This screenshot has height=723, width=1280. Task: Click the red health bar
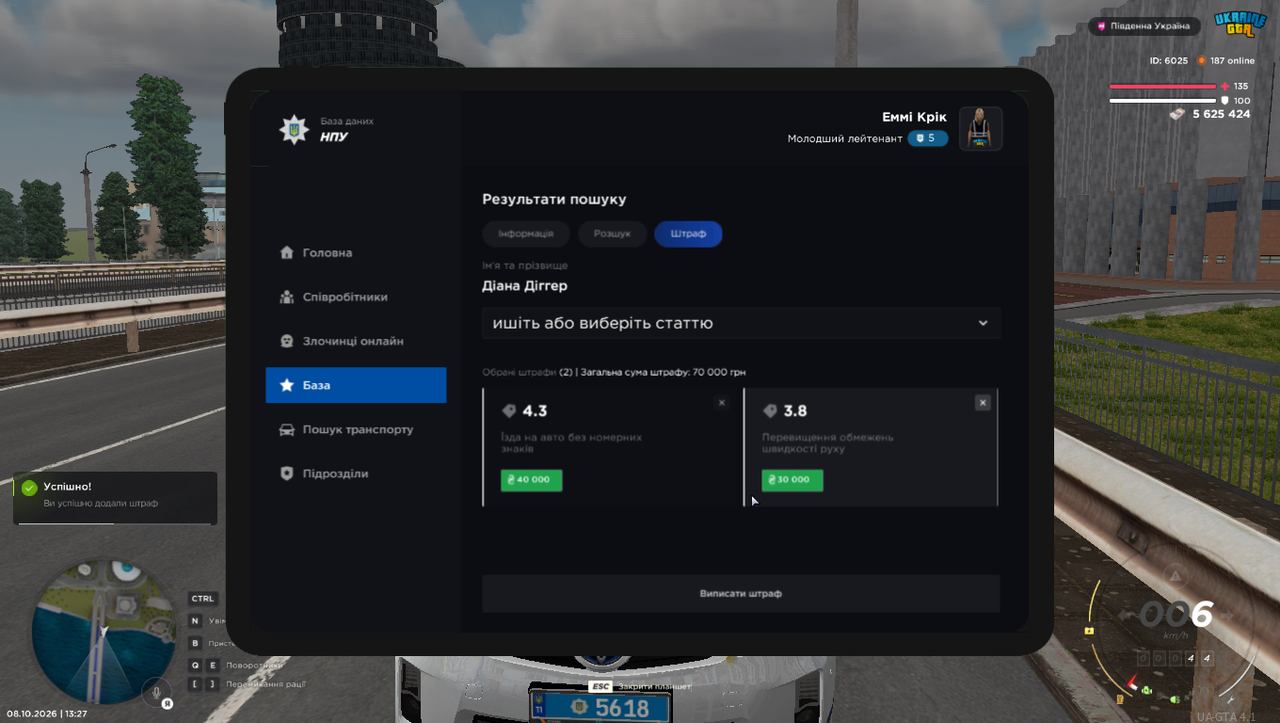pyautogui.click(x=1163, y=87)
